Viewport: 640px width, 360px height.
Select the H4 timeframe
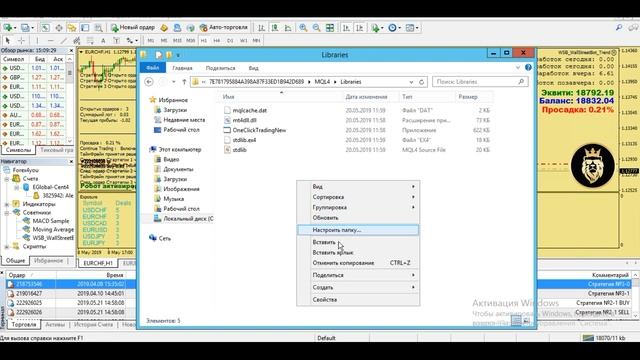click(x=217, y=40)
